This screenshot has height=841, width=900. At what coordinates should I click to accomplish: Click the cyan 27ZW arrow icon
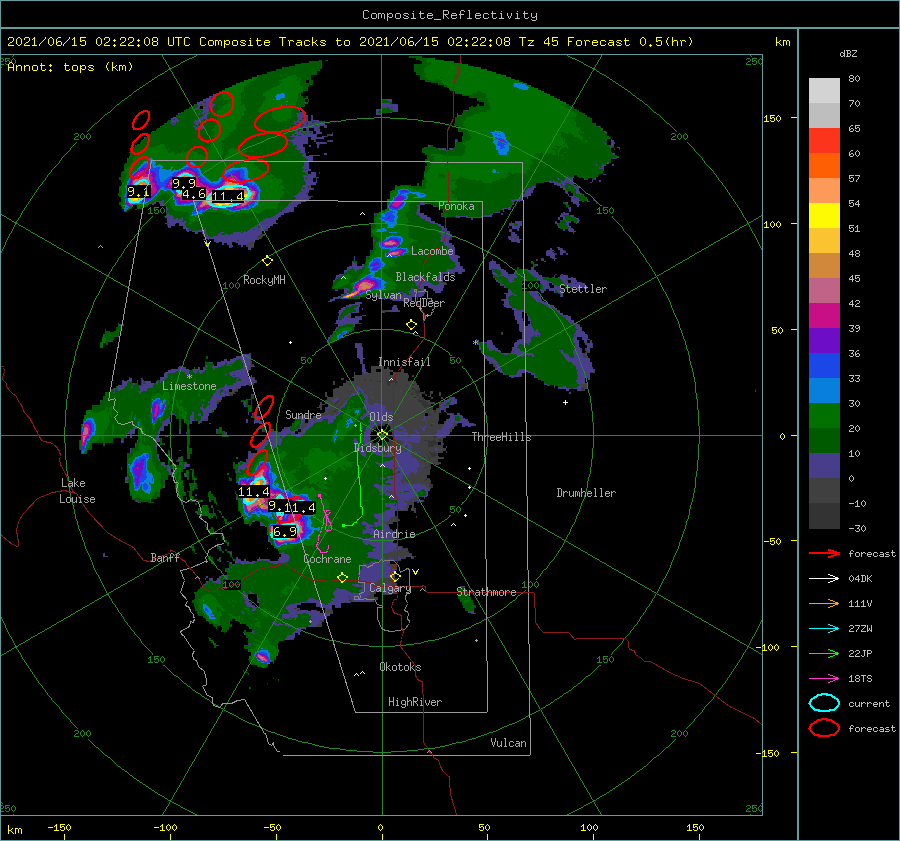(x=824, y=629)
